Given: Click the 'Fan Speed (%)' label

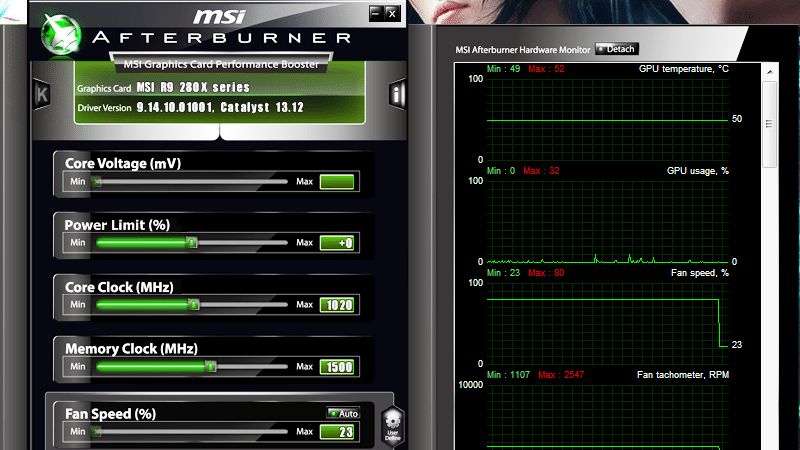Looking at the screenshot, I should coord(110,414).
